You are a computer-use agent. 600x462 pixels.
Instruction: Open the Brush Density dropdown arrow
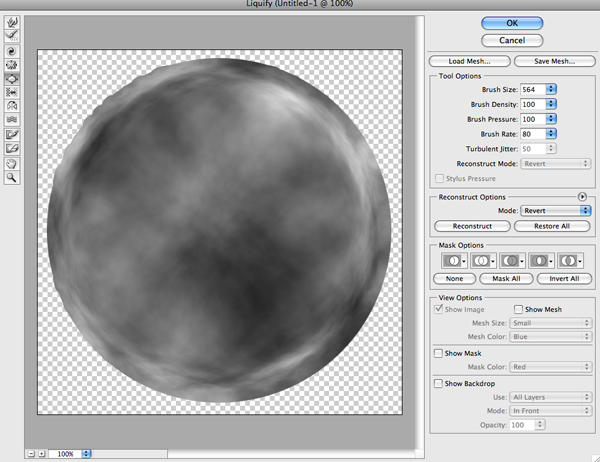coord(551,104)
